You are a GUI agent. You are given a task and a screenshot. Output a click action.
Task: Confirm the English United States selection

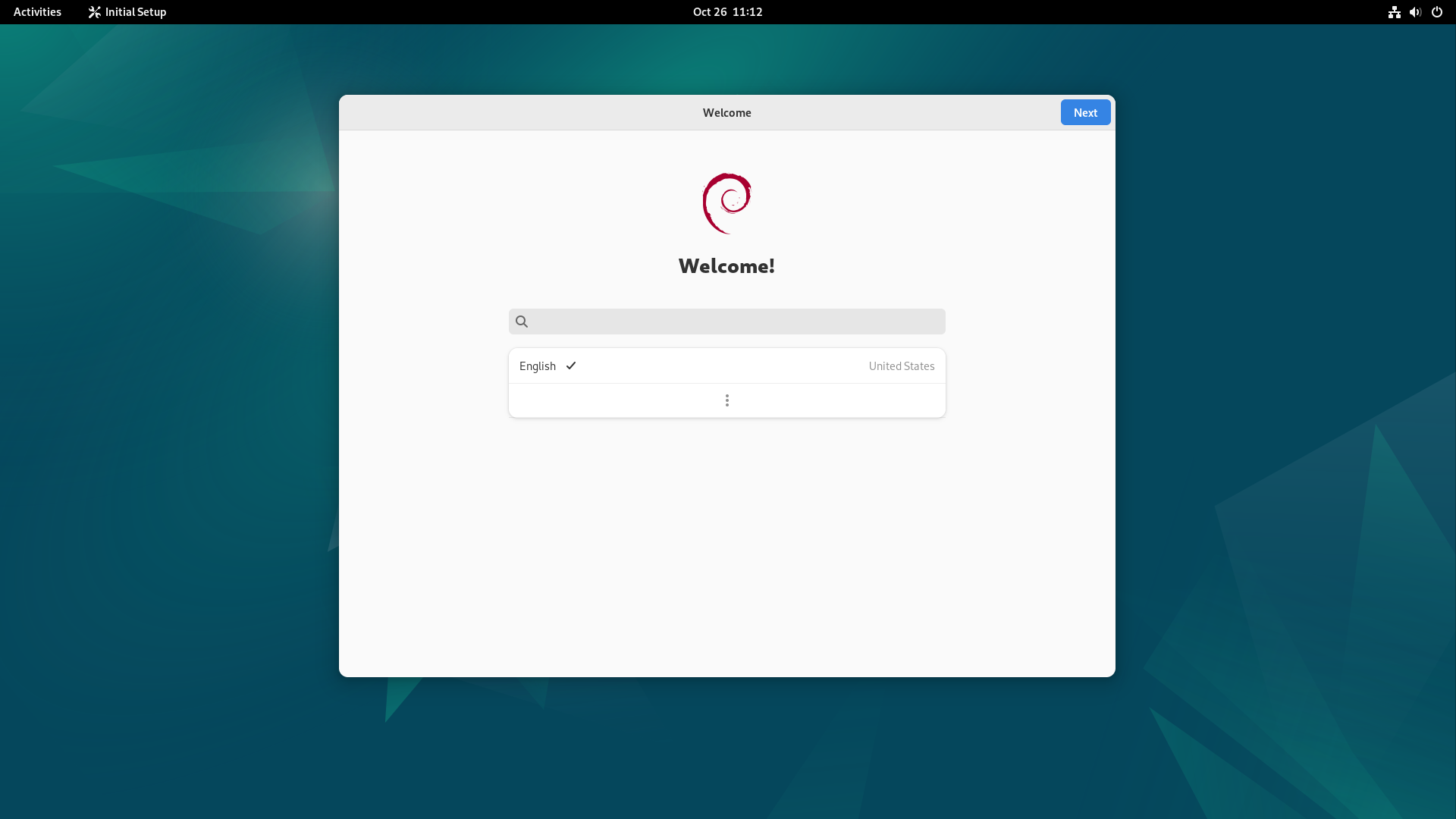(726, 366)
